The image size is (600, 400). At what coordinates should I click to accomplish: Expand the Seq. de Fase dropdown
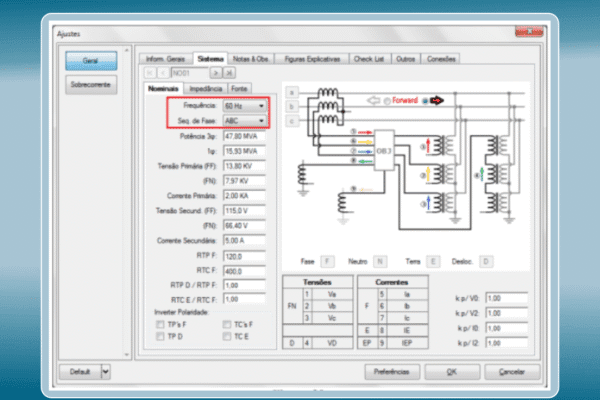point(261,120)
